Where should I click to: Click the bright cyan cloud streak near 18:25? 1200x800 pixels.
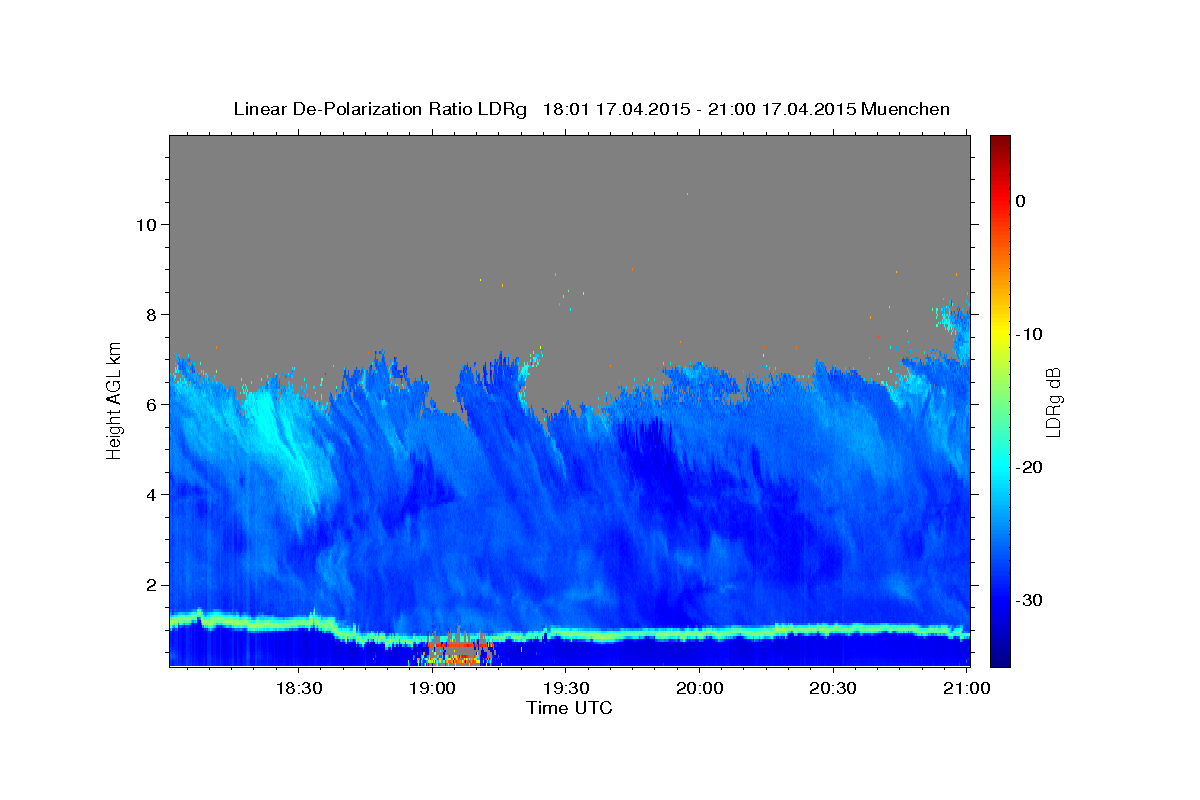coord(283,442)
